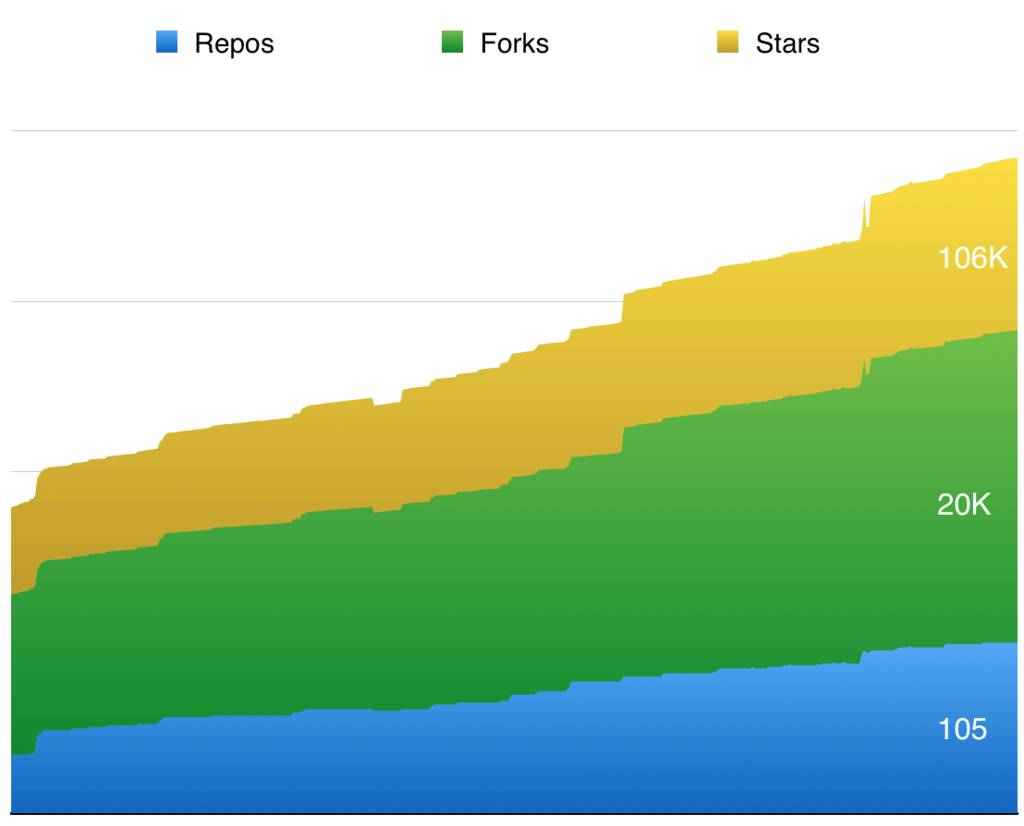Select the middle horizontal gridline
Screen dimensions: 1024x826
300,301
